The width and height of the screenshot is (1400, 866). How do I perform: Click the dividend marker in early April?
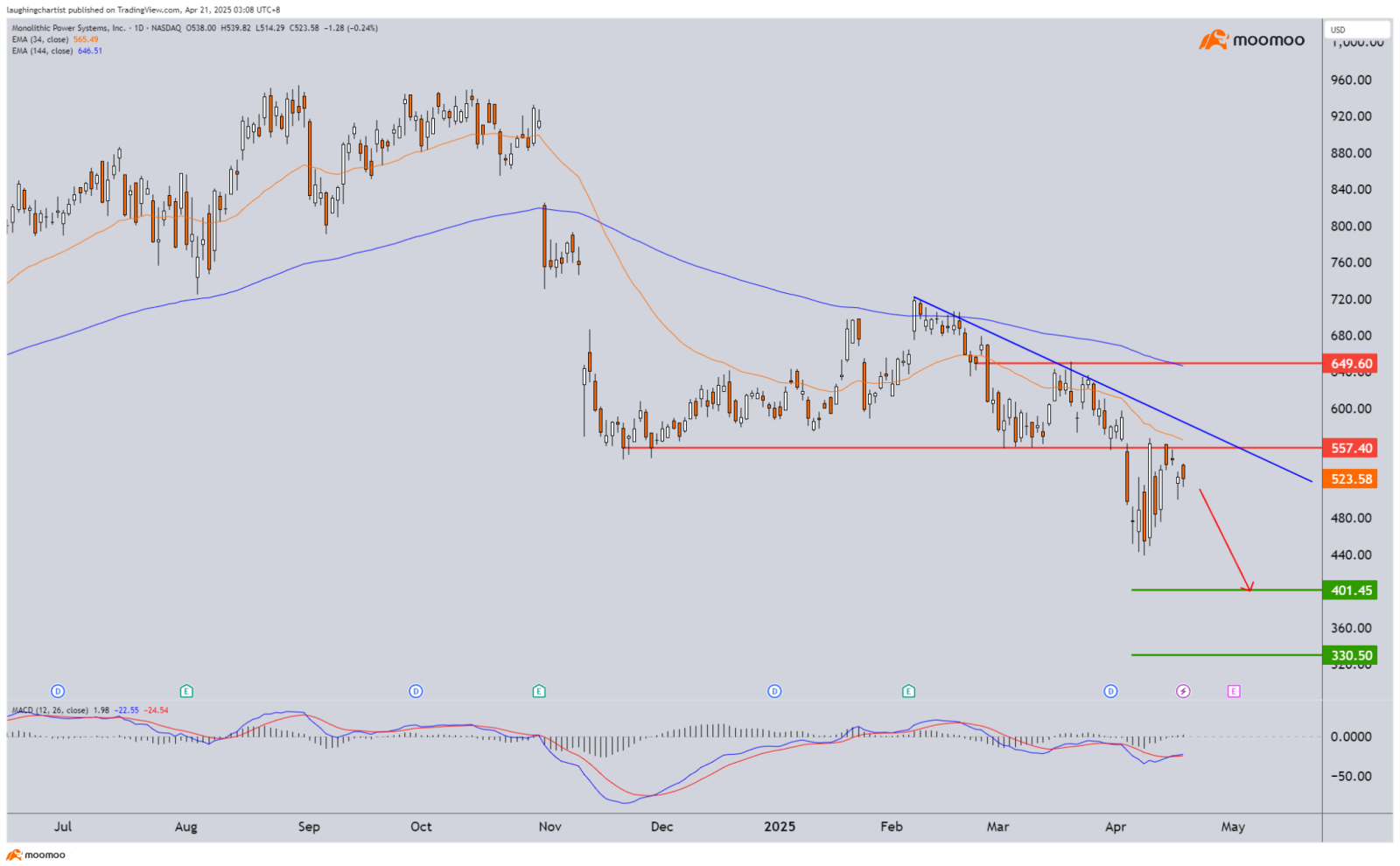pyautogui.click(x=1110, y=691)
